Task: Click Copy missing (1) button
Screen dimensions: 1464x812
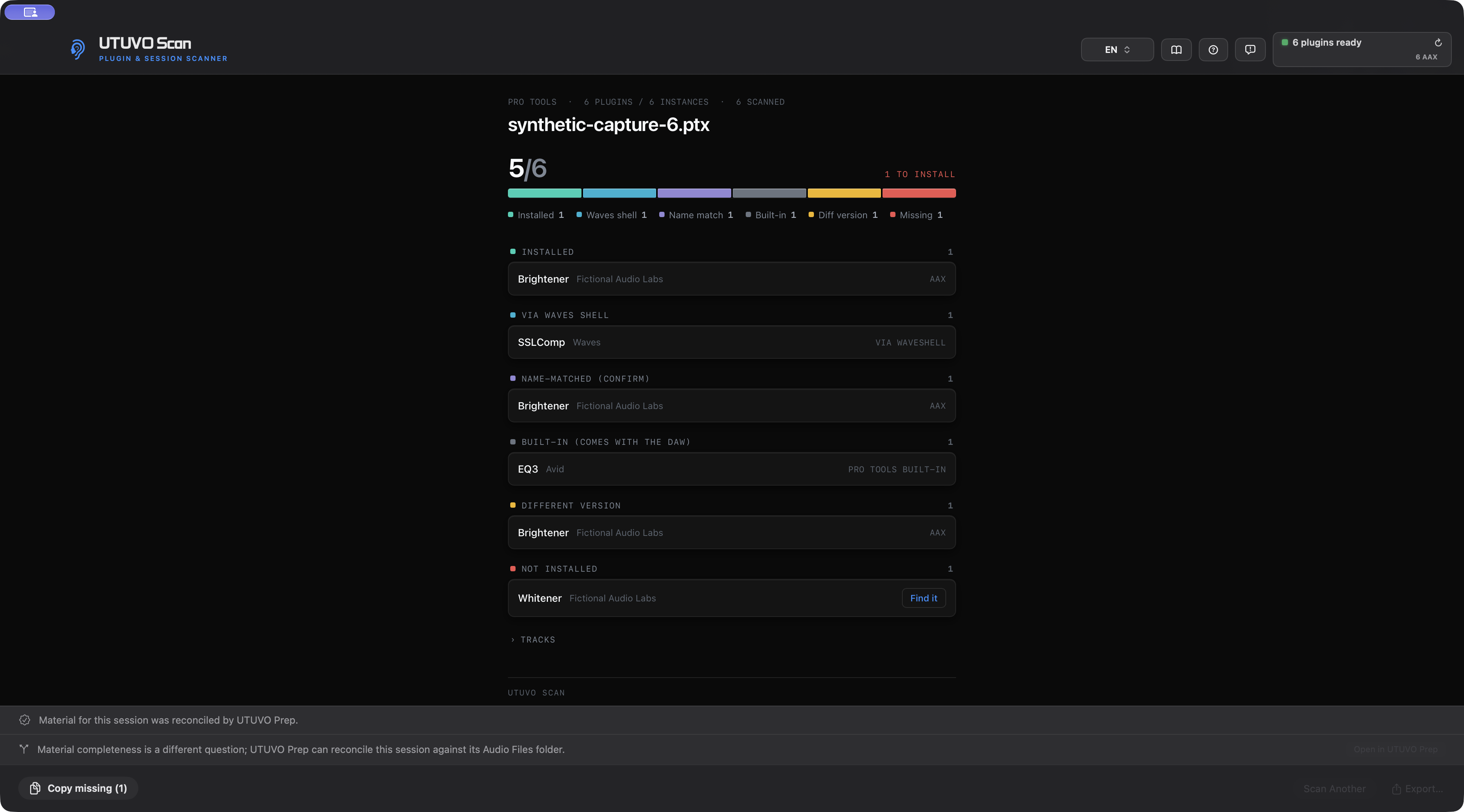Action: click(78, 788)
